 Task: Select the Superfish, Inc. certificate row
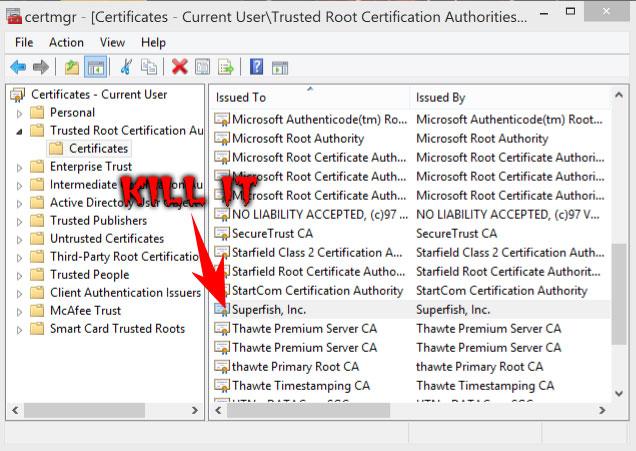[410, 310]
